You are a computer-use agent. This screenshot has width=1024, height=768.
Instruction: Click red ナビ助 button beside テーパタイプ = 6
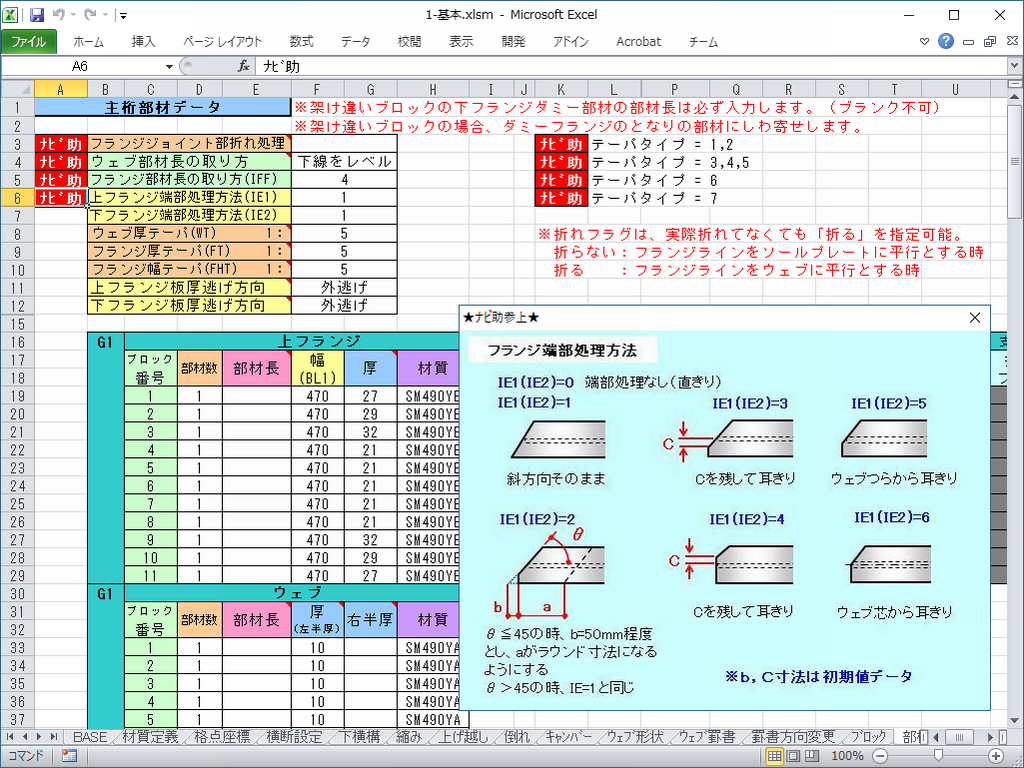tap(560, 180)
